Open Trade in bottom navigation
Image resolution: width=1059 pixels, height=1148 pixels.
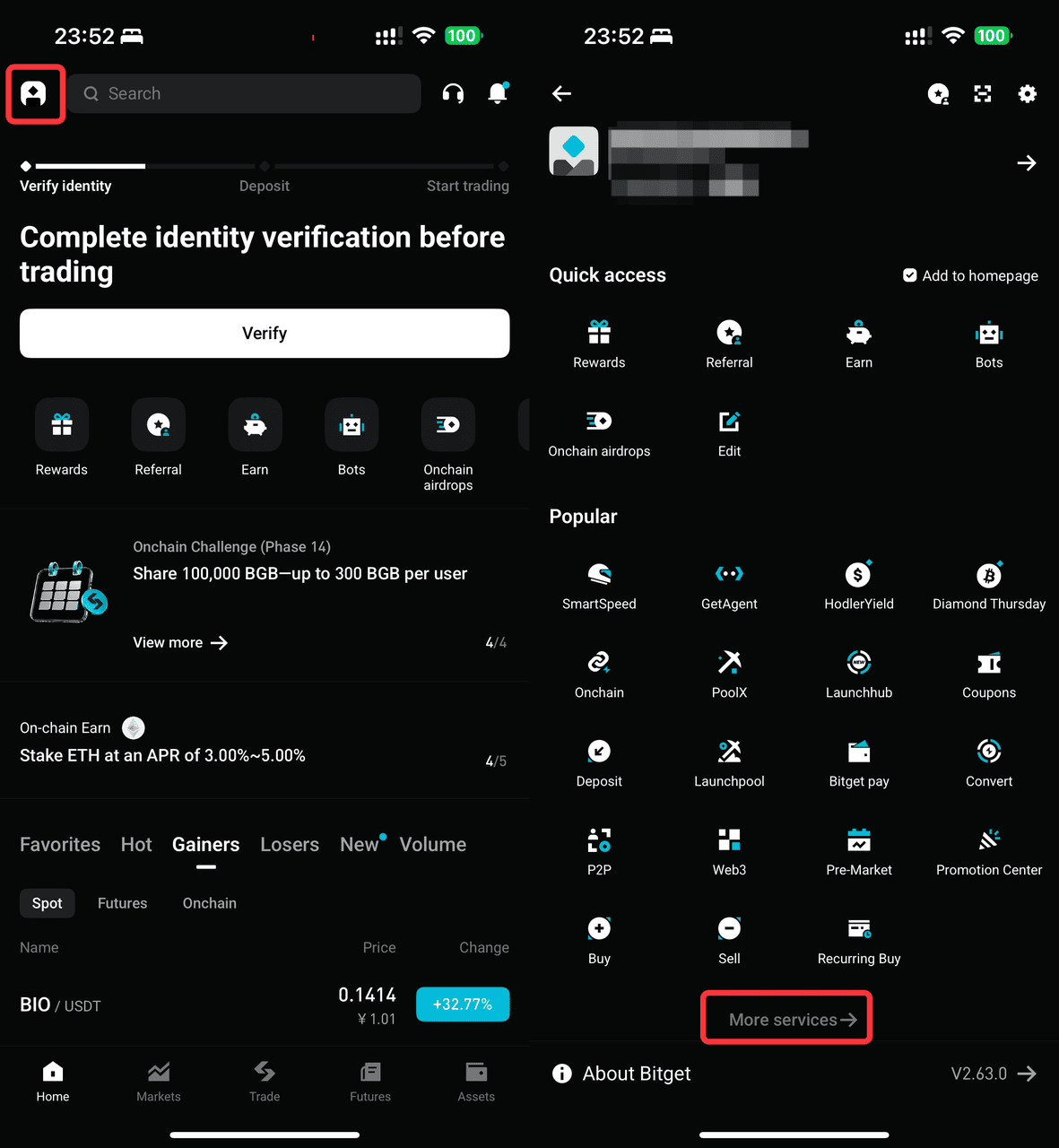(x=265, y=1082)
